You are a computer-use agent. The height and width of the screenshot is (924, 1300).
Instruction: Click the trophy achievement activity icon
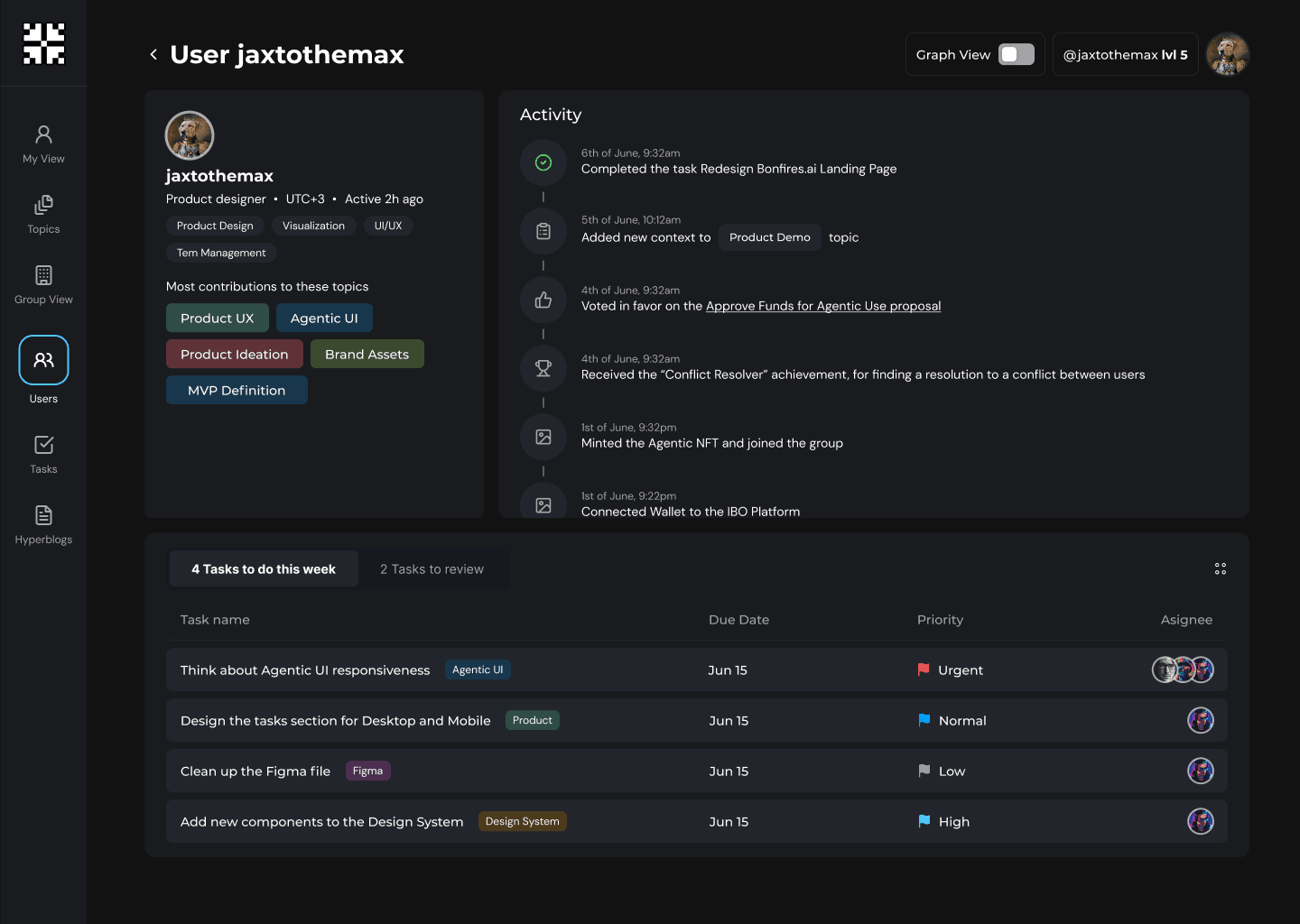coord(543,368)
